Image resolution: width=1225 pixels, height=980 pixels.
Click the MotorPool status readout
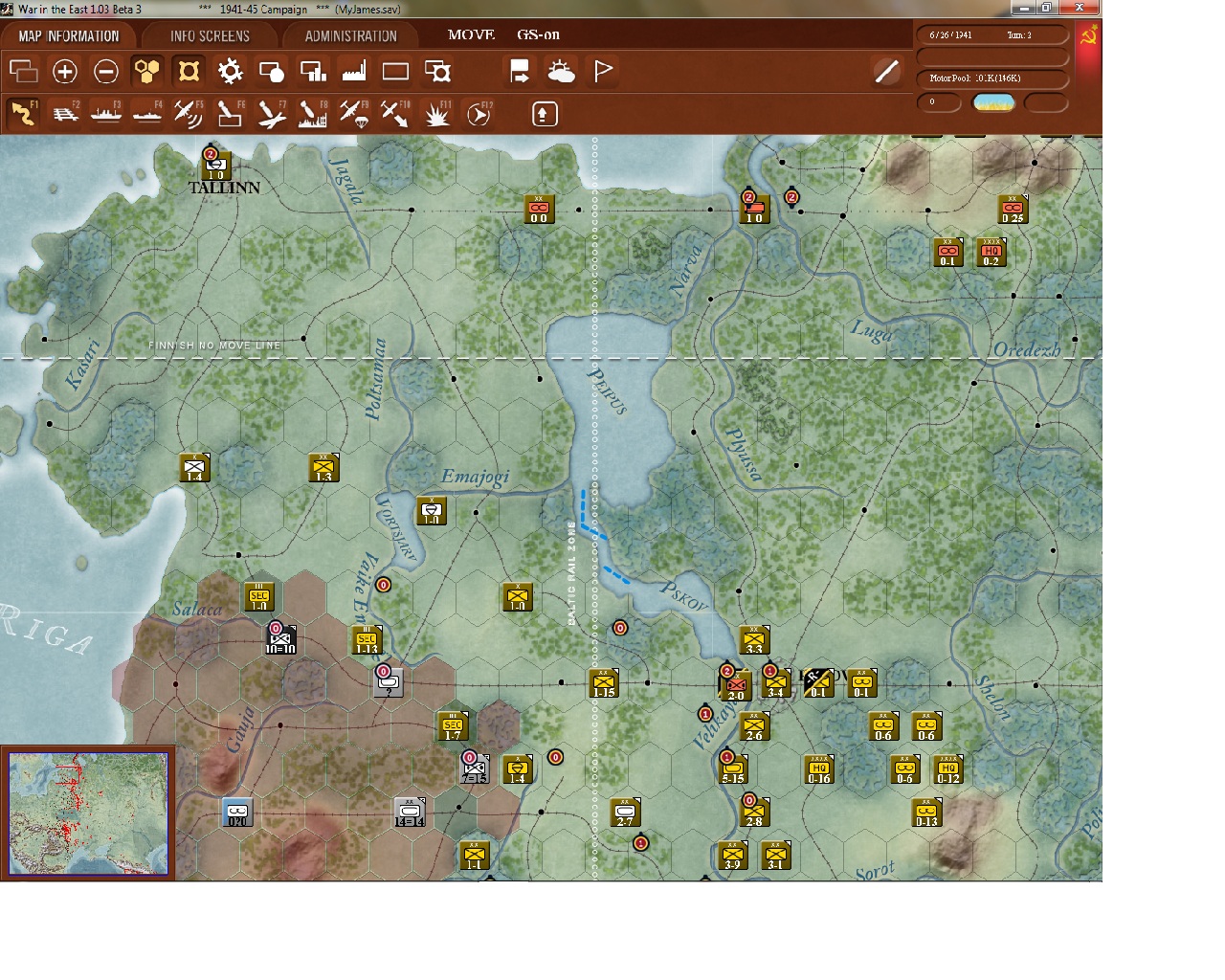pyautogui.click(x=992, y=78)
